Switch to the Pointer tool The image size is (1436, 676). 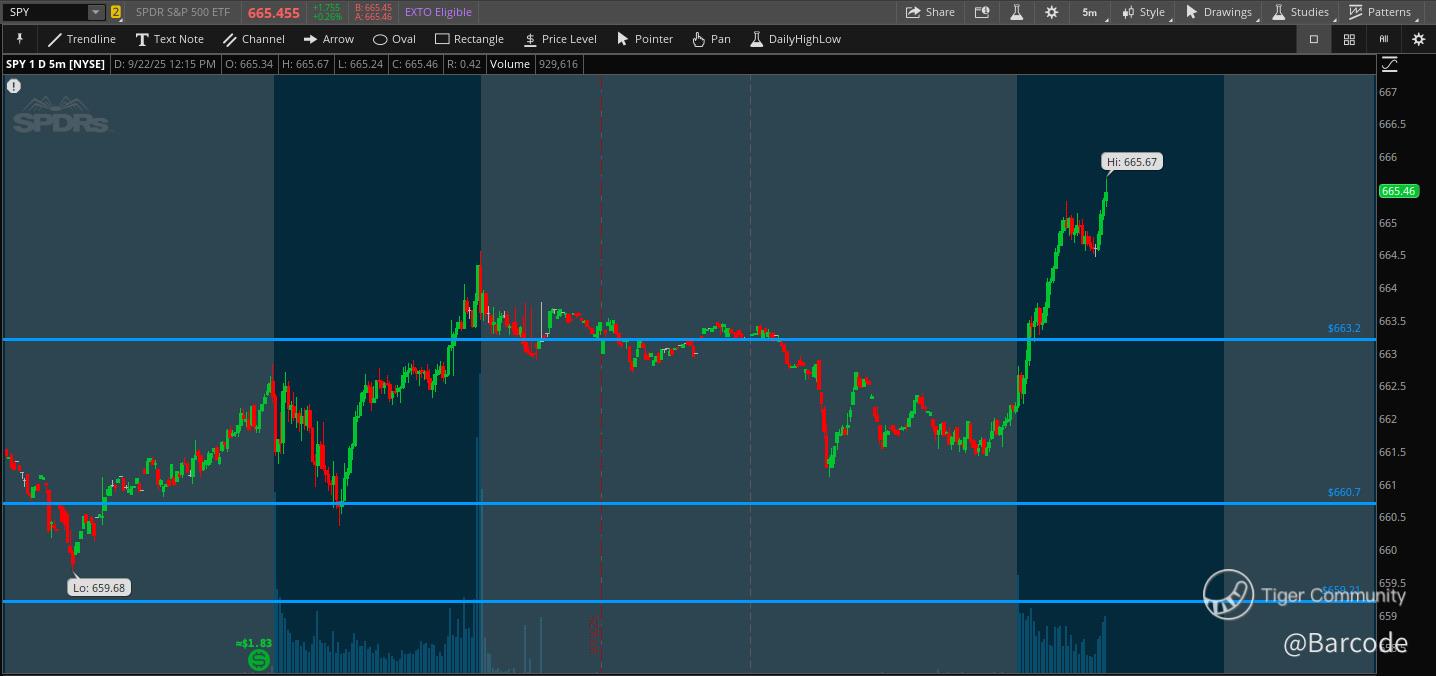[645, 39]
